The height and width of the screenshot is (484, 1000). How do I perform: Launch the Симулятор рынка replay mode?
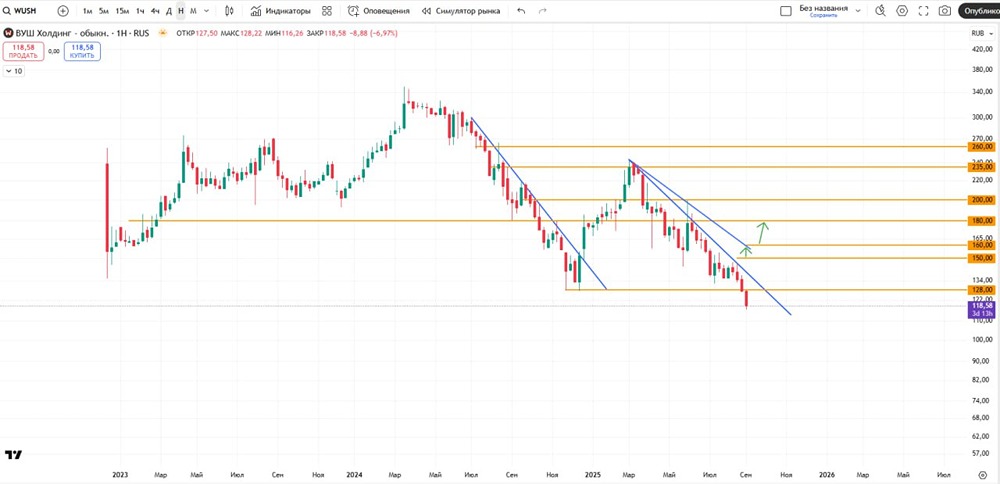pyautogui.click(x=461, y=11)
